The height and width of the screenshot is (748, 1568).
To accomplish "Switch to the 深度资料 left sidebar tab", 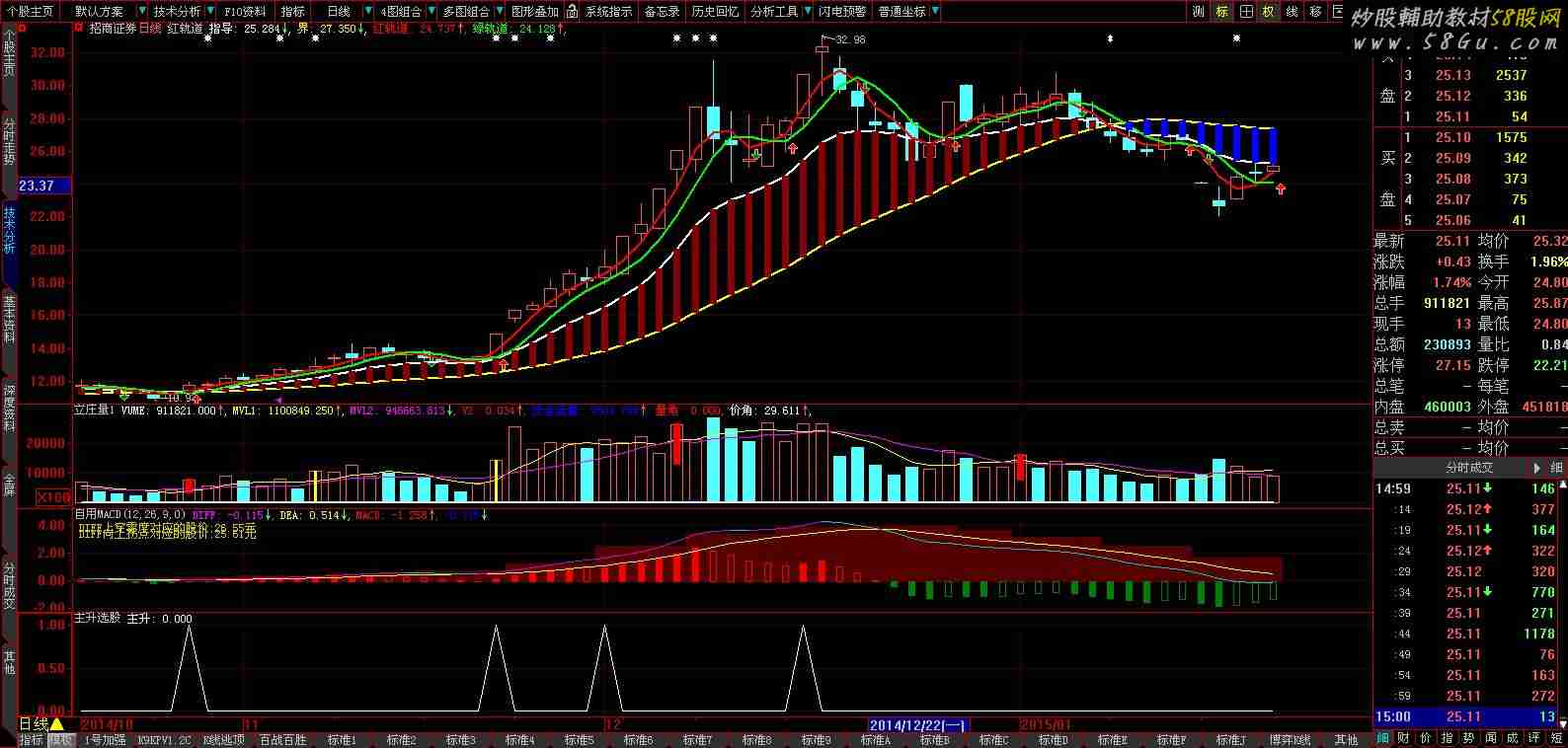I will point(9,407).
